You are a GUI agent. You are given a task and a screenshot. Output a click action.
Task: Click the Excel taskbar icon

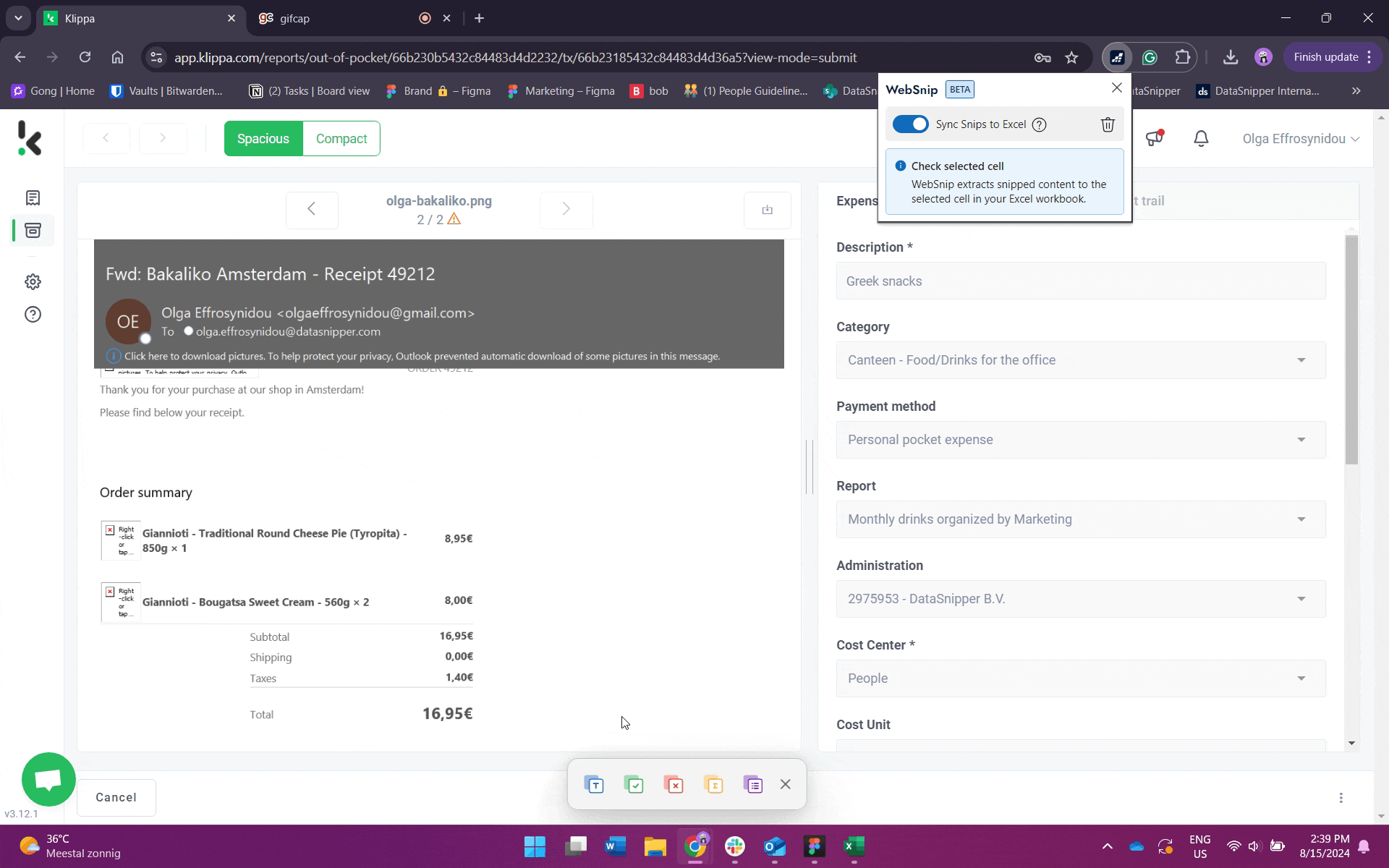pyautogui.click(x=854, y=846)
